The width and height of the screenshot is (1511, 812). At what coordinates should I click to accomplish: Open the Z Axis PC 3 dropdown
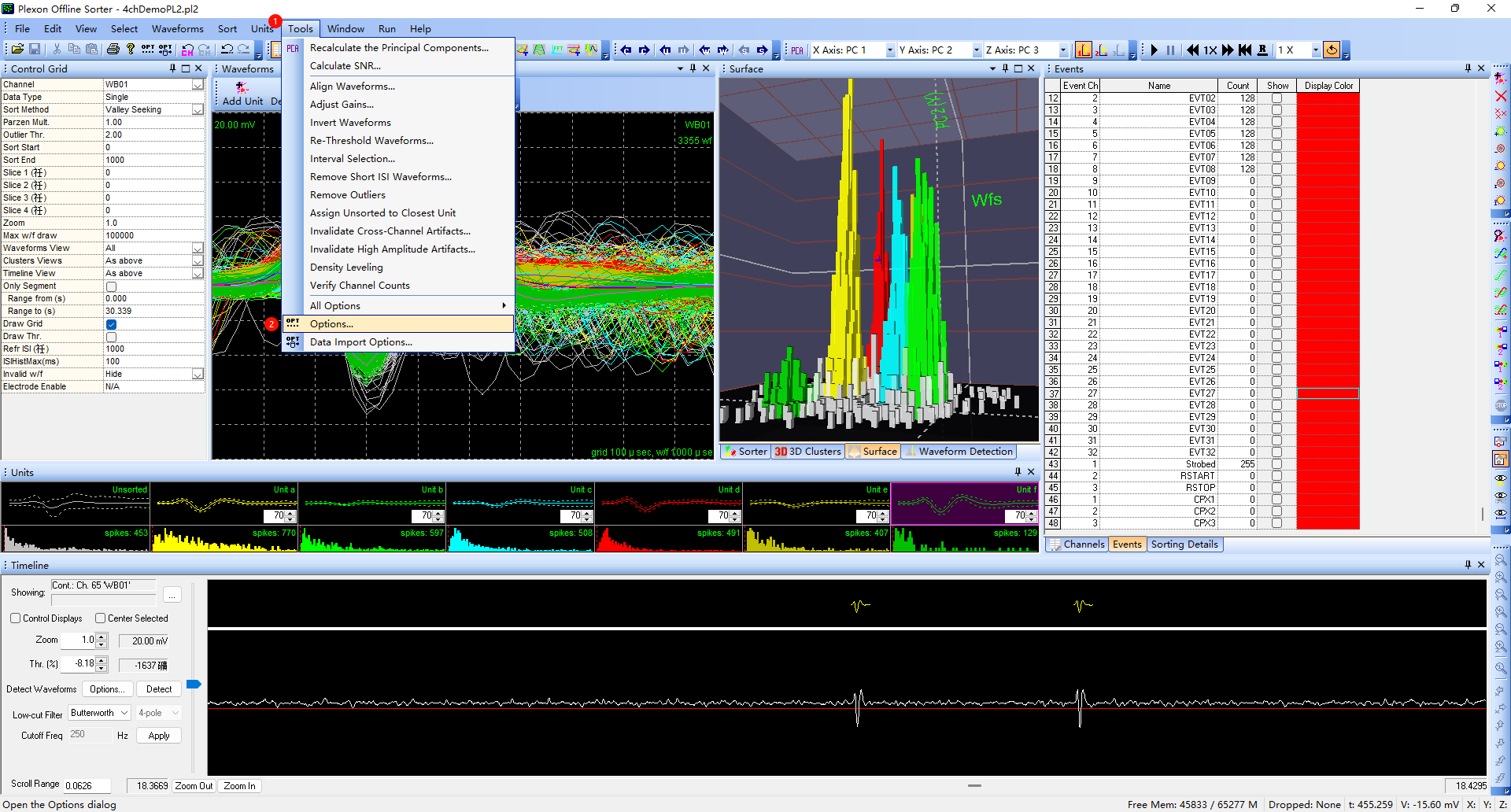[x=1063, y=50]
